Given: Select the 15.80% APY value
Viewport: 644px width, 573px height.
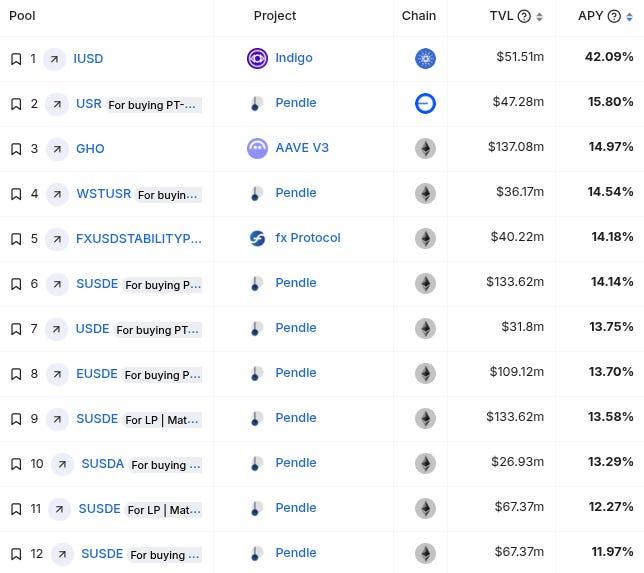Looking at the screenshot, I should point(610,101).
